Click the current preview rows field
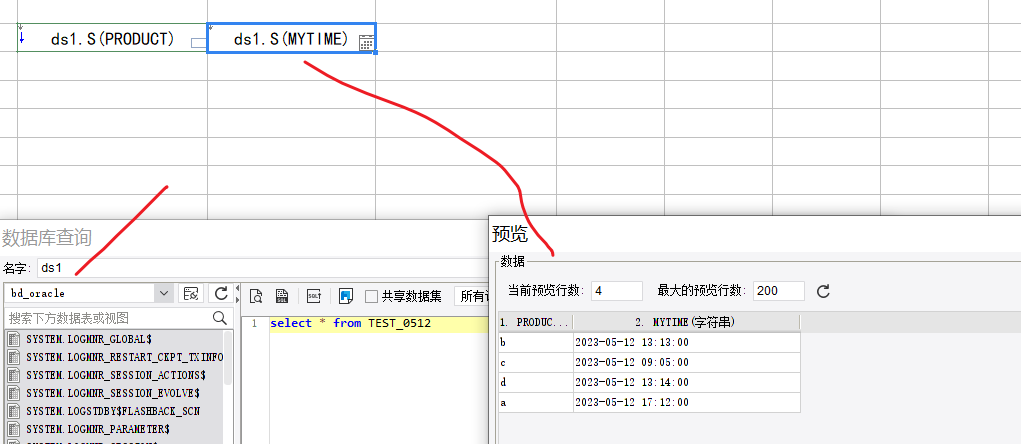The height and width of the screenshot is (444, 1021). [x=617, y=291]
